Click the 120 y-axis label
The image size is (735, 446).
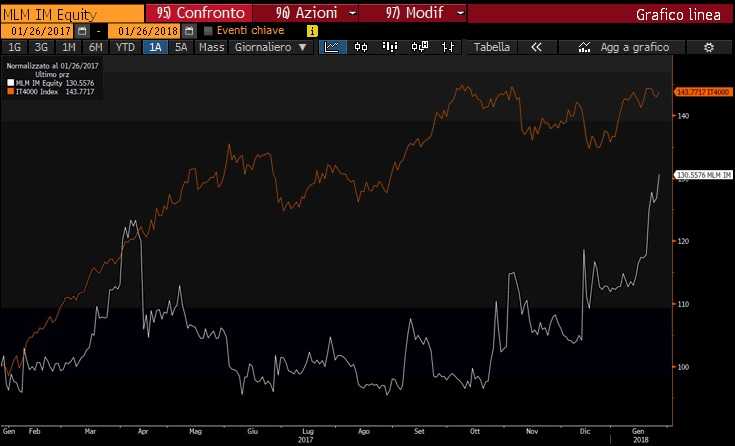(683, 241)
